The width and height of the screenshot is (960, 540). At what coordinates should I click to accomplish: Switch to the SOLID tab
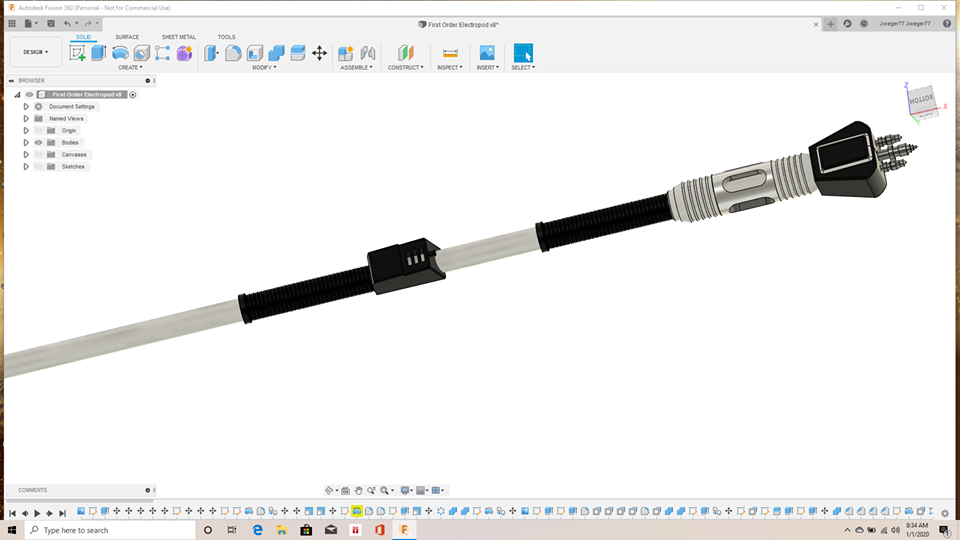83,37
